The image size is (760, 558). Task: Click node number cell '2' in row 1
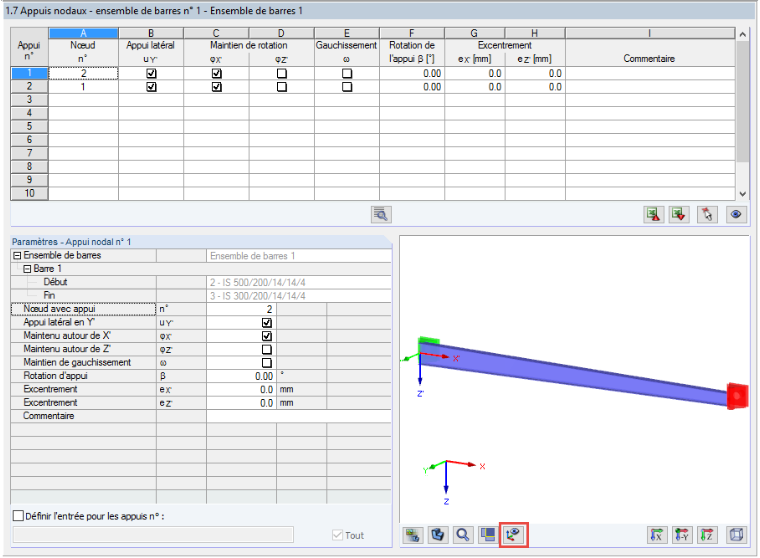[83, 73]
